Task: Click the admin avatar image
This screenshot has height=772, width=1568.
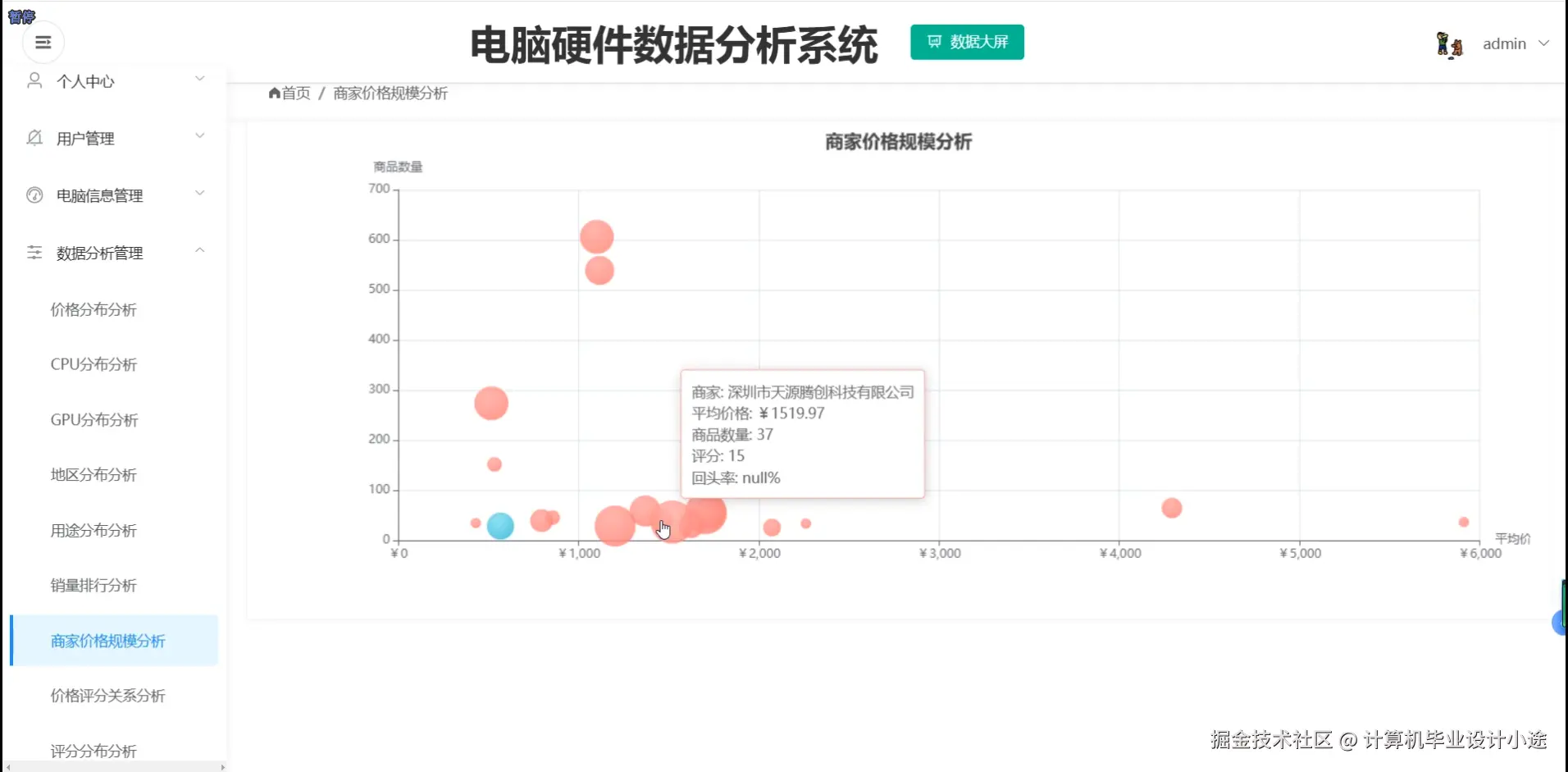Action: (x=1448, y=43)
